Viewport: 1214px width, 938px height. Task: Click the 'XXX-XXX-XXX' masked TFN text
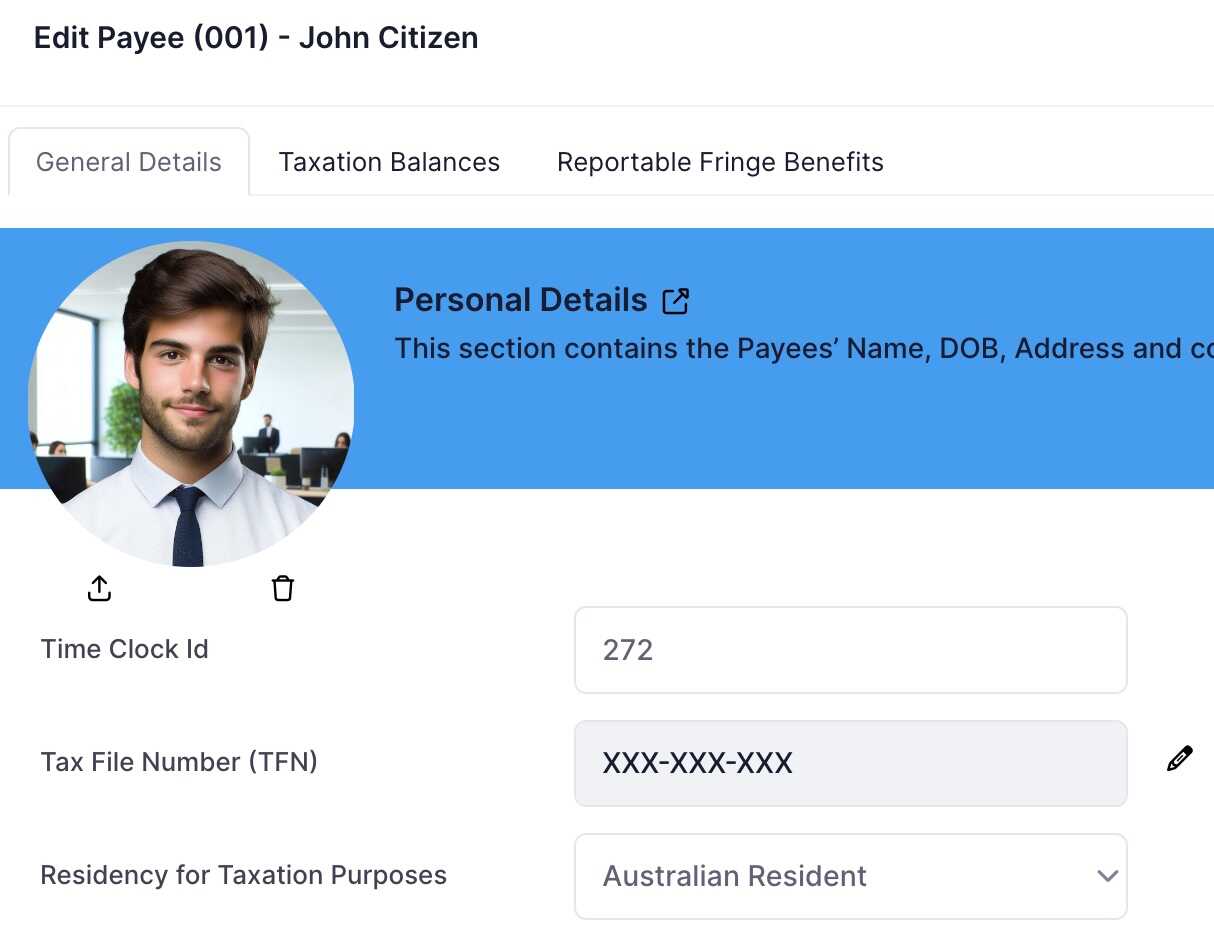tap(697, 763)
